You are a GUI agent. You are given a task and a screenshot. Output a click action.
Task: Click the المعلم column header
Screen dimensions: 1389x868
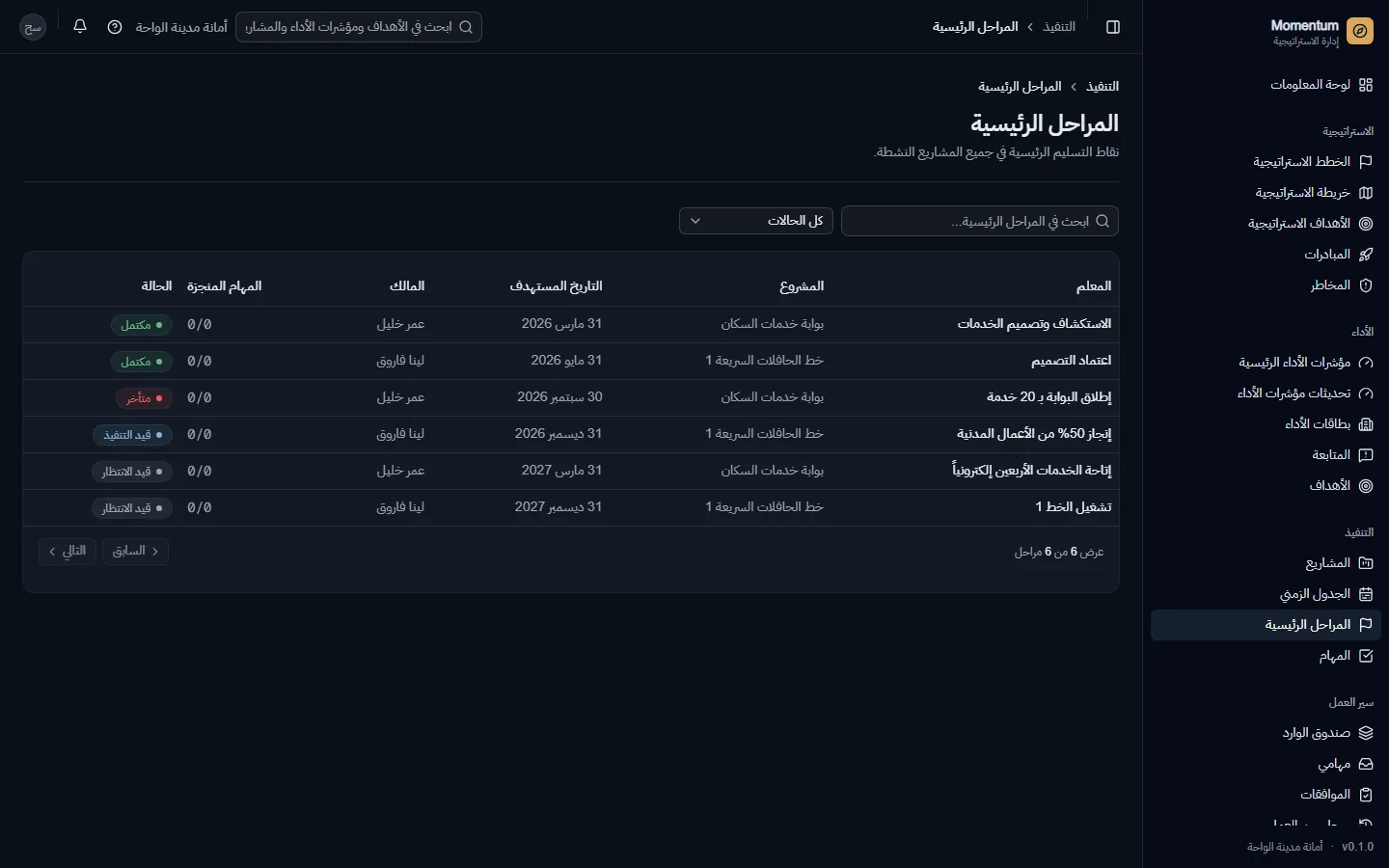(1094, 286)
